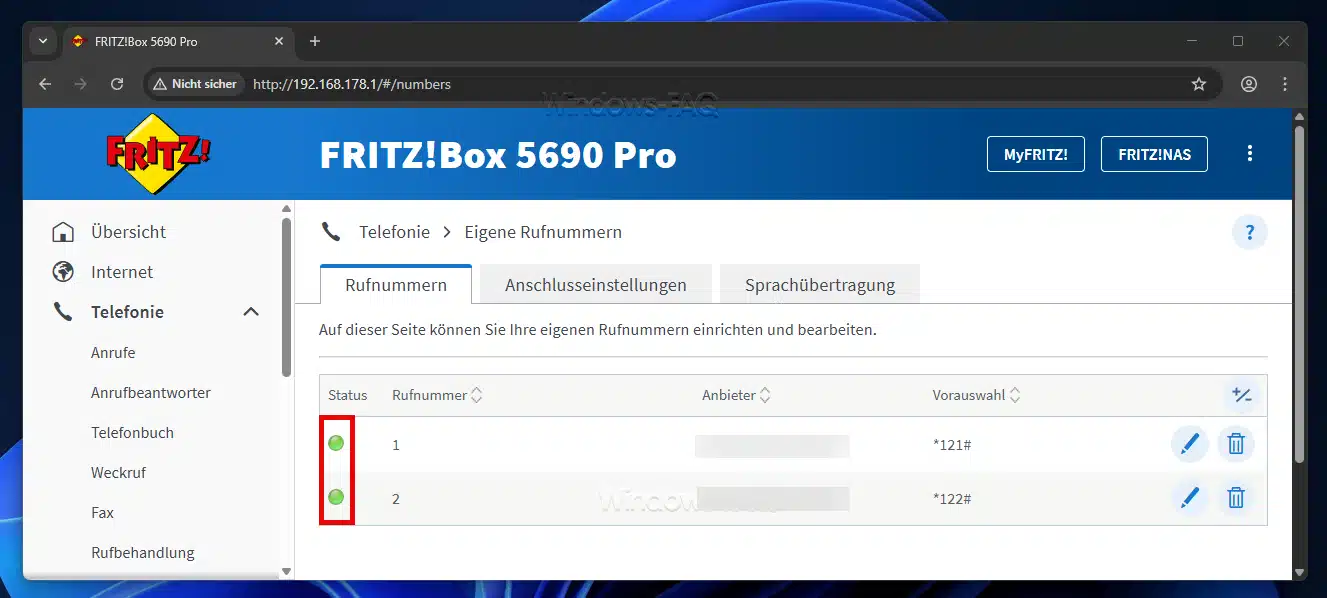This screenshot has width=1327, height=598.
Task: Open the FRITZ!NAS button
Action: pyautogui.click(x=1153, y=154)
